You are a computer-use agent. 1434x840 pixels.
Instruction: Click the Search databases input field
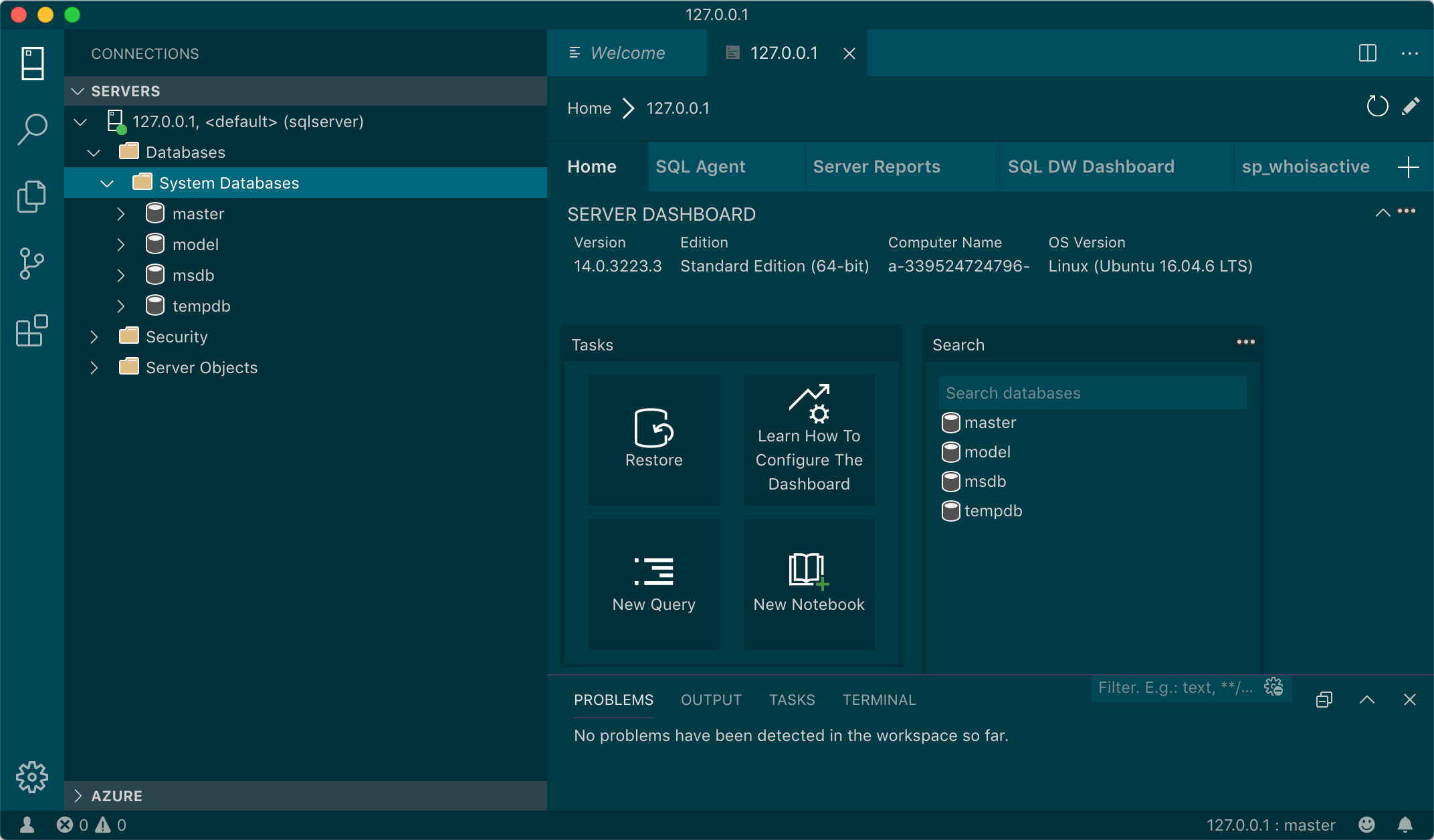click(x=1092, y=393)
